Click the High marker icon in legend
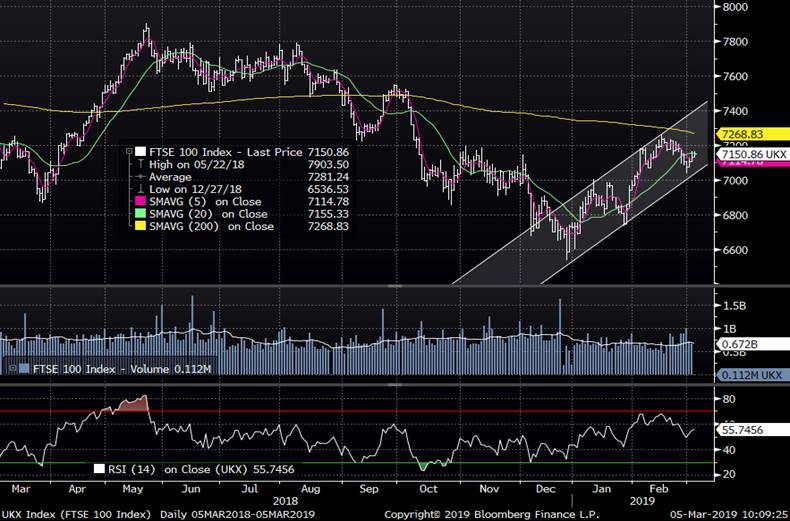Viewport: 790px width, 521px height. coord(140,164)
